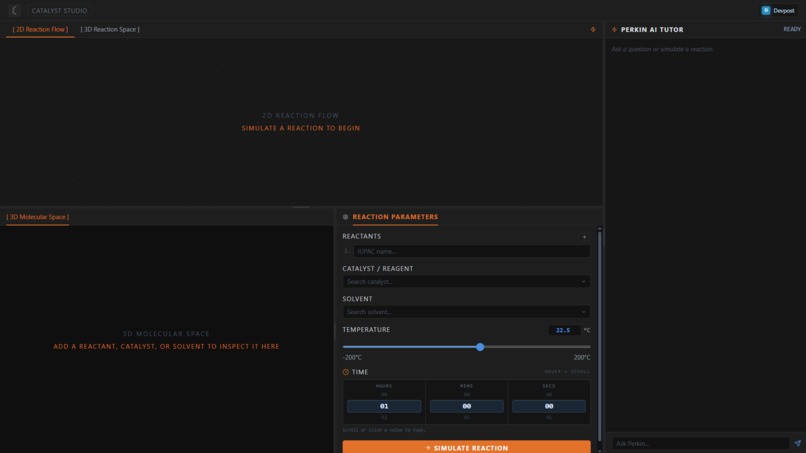Viewport: 806px width, 453px height.
Task: Send the message with the paper plane icon
Action: 797,443
